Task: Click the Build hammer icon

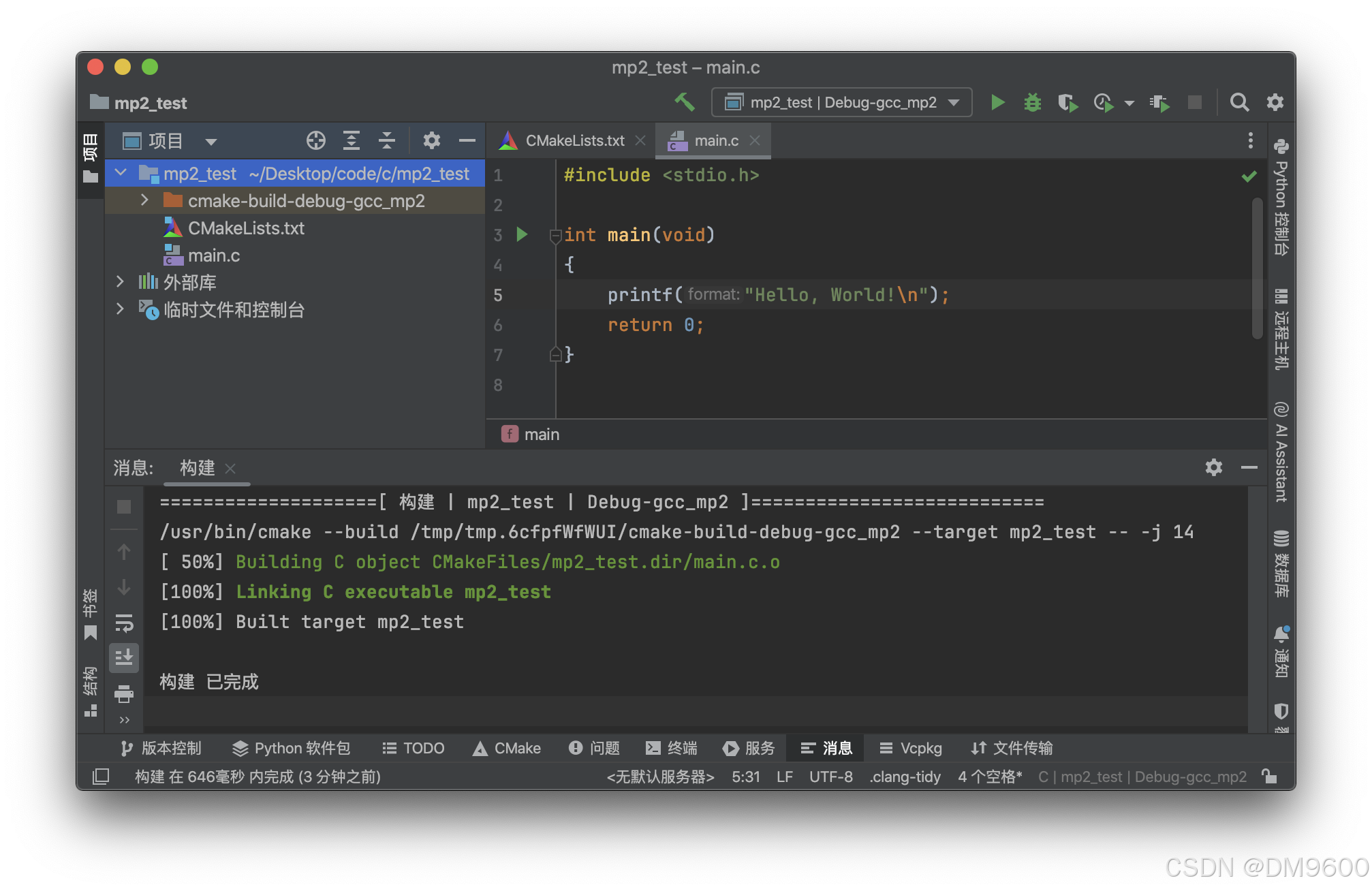Action: point(685,102)
